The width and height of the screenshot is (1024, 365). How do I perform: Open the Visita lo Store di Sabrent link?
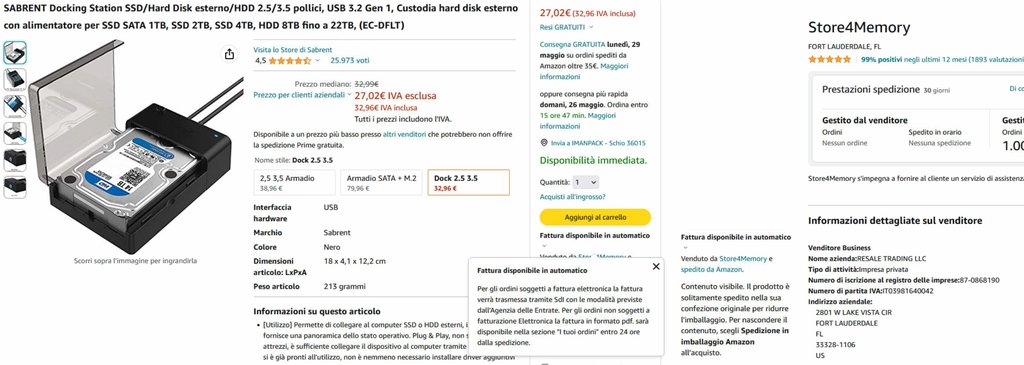point(293,50)
